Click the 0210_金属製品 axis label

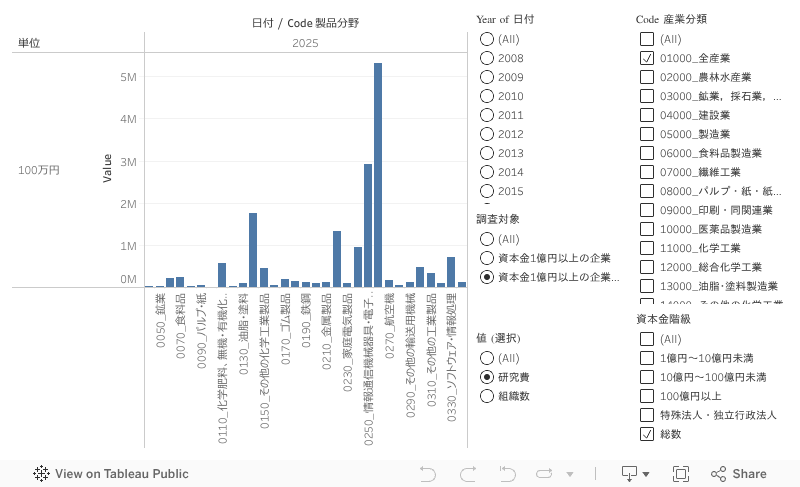pyautogui.click(x=327, y=331)
